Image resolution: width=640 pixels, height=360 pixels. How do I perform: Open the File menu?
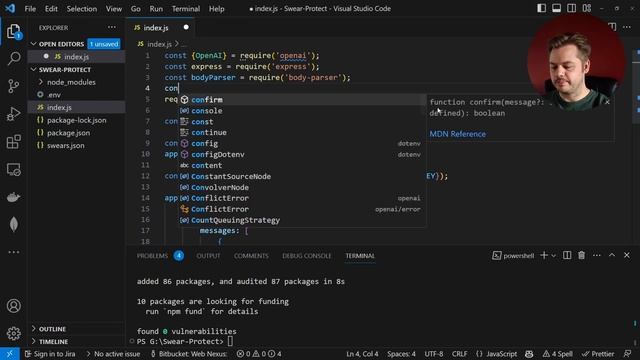[30, 9]
